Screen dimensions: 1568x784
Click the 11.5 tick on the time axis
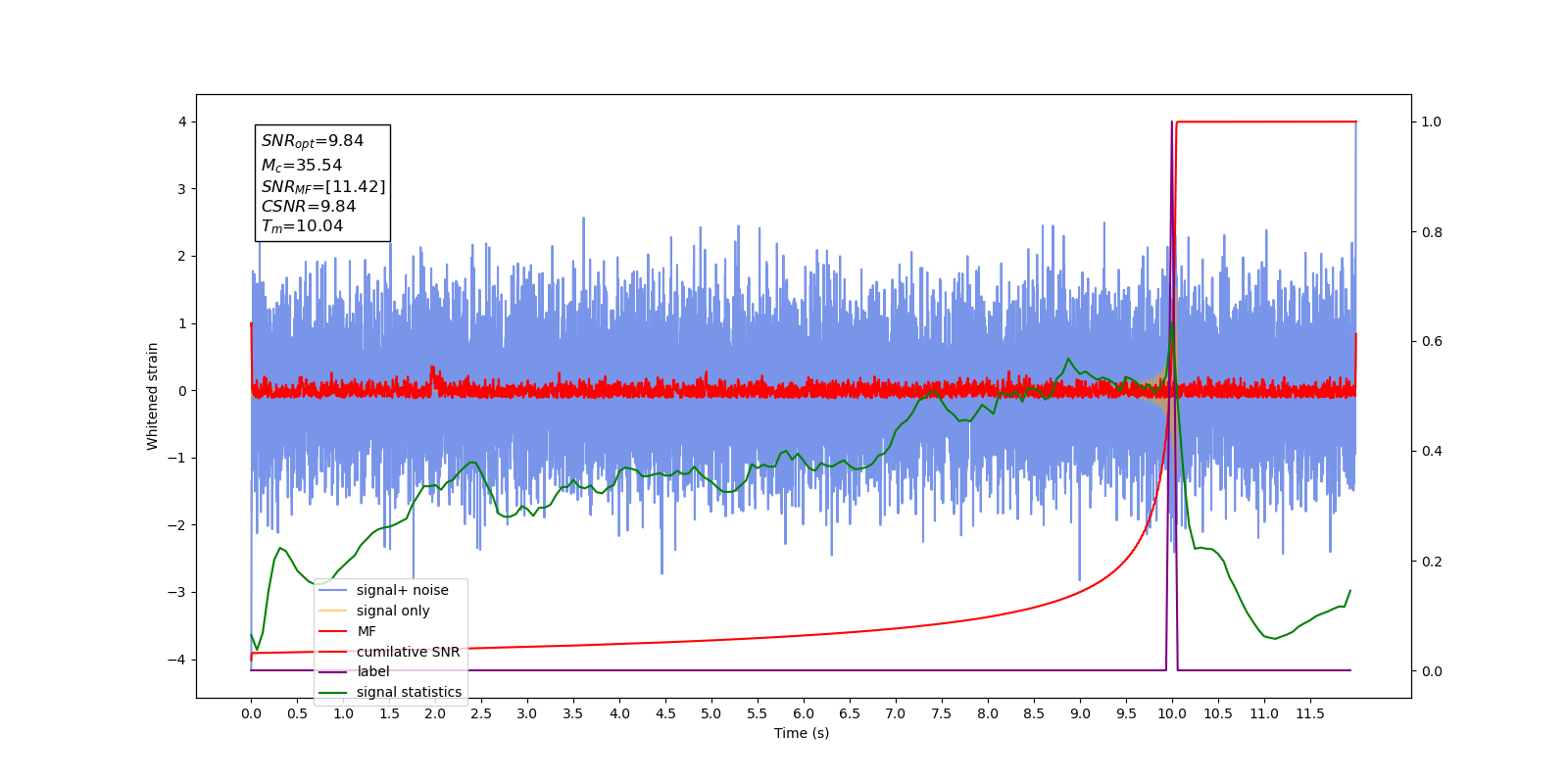1310,713
